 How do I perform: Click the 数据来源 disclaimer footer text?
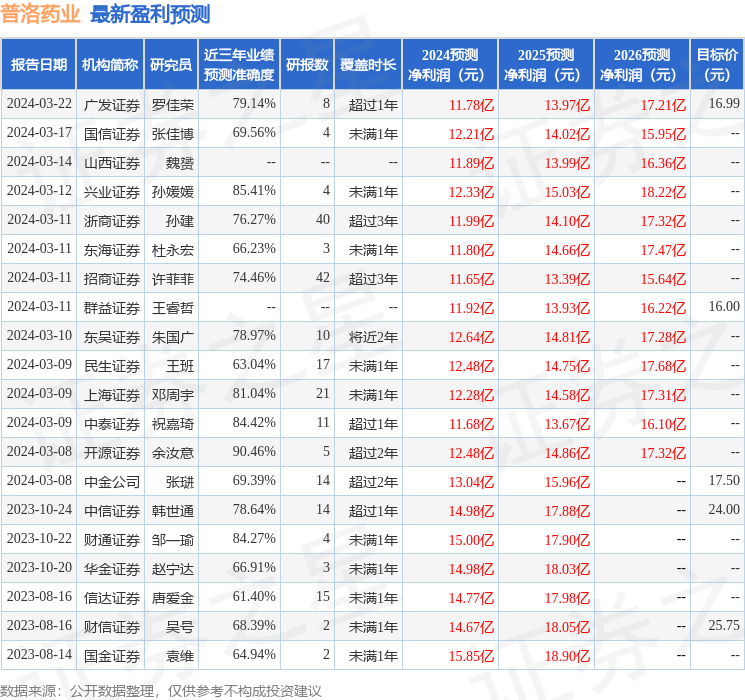pos(161,690)
